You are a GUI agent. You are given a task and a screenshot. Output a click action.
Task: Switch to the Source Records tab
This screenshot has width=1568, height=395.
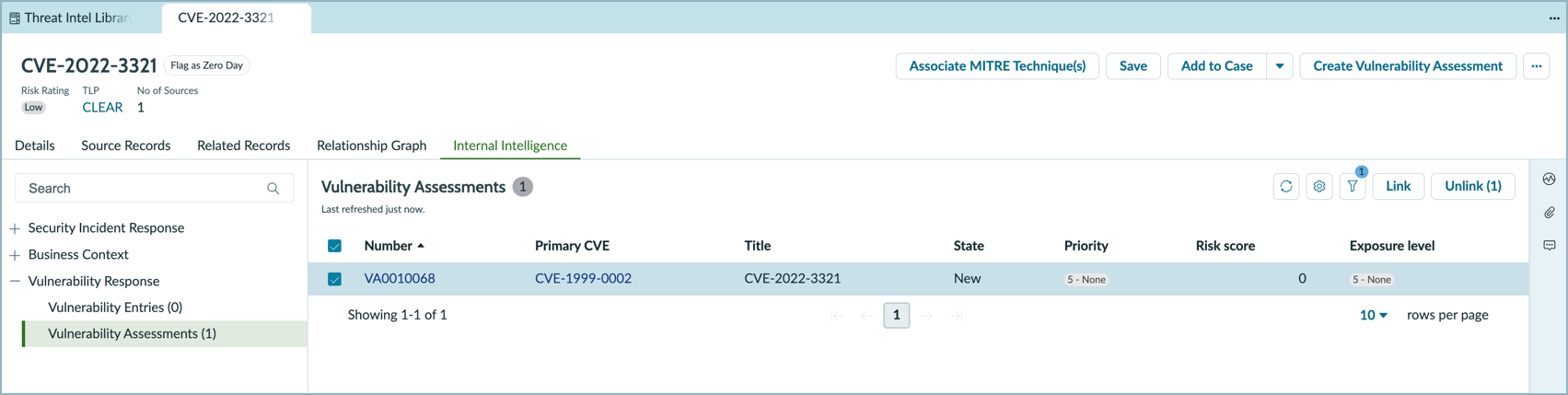pyautogui.click(x=126, y=145)
